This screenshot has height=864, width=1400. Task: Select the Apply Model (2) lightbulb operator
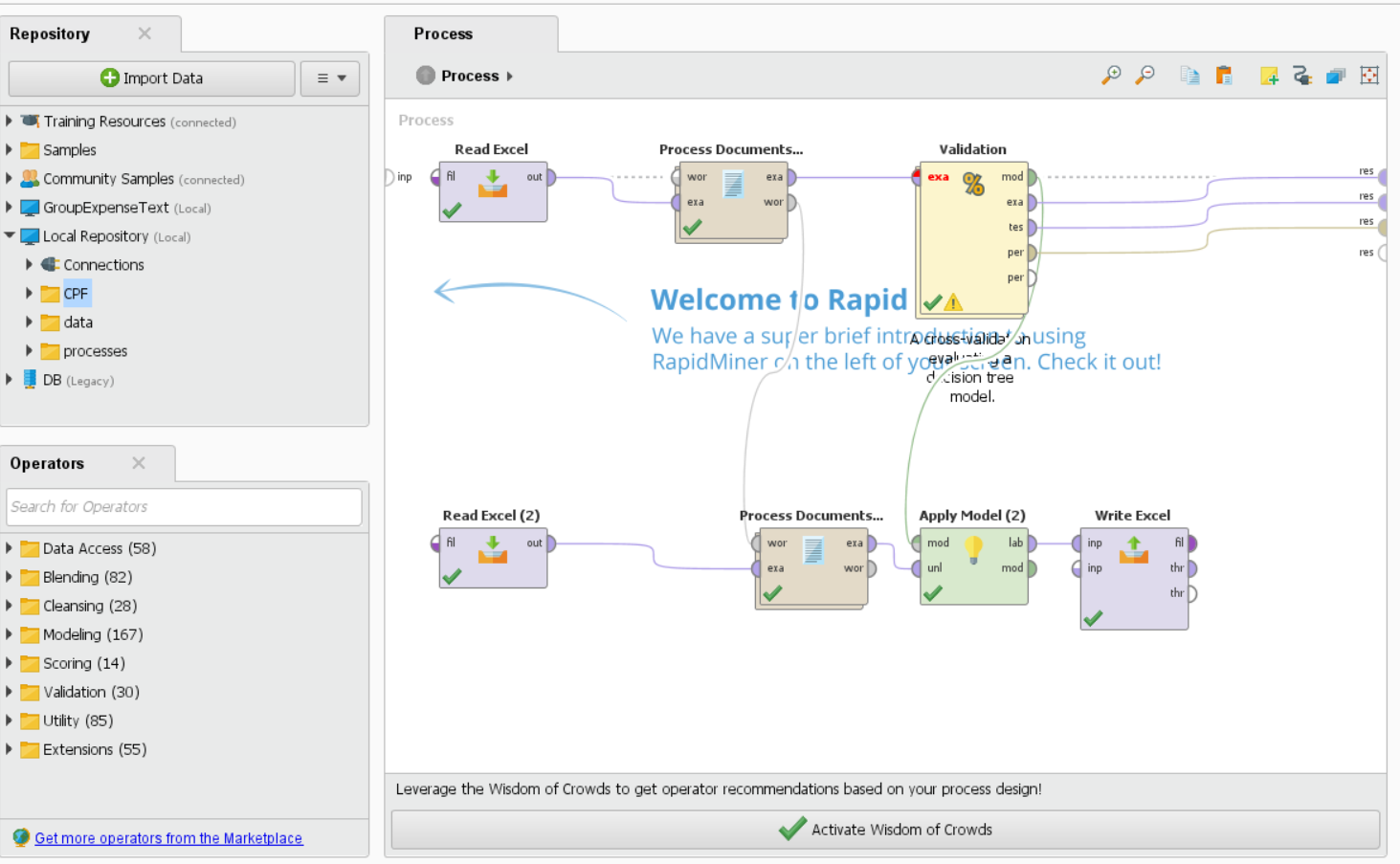[974, 566]
